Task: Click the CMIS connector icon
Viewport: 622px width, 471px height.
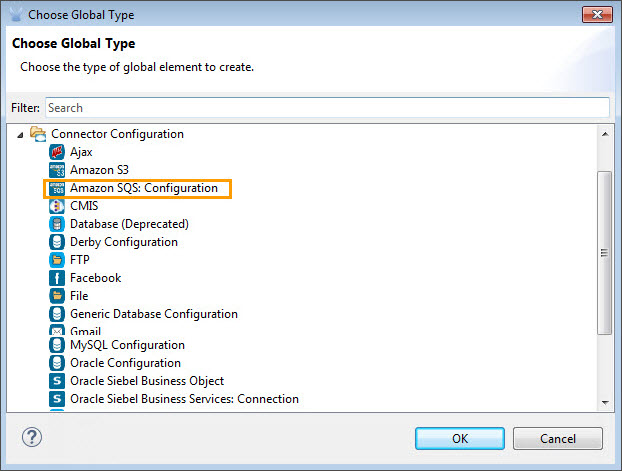Action: pos(57,206)
